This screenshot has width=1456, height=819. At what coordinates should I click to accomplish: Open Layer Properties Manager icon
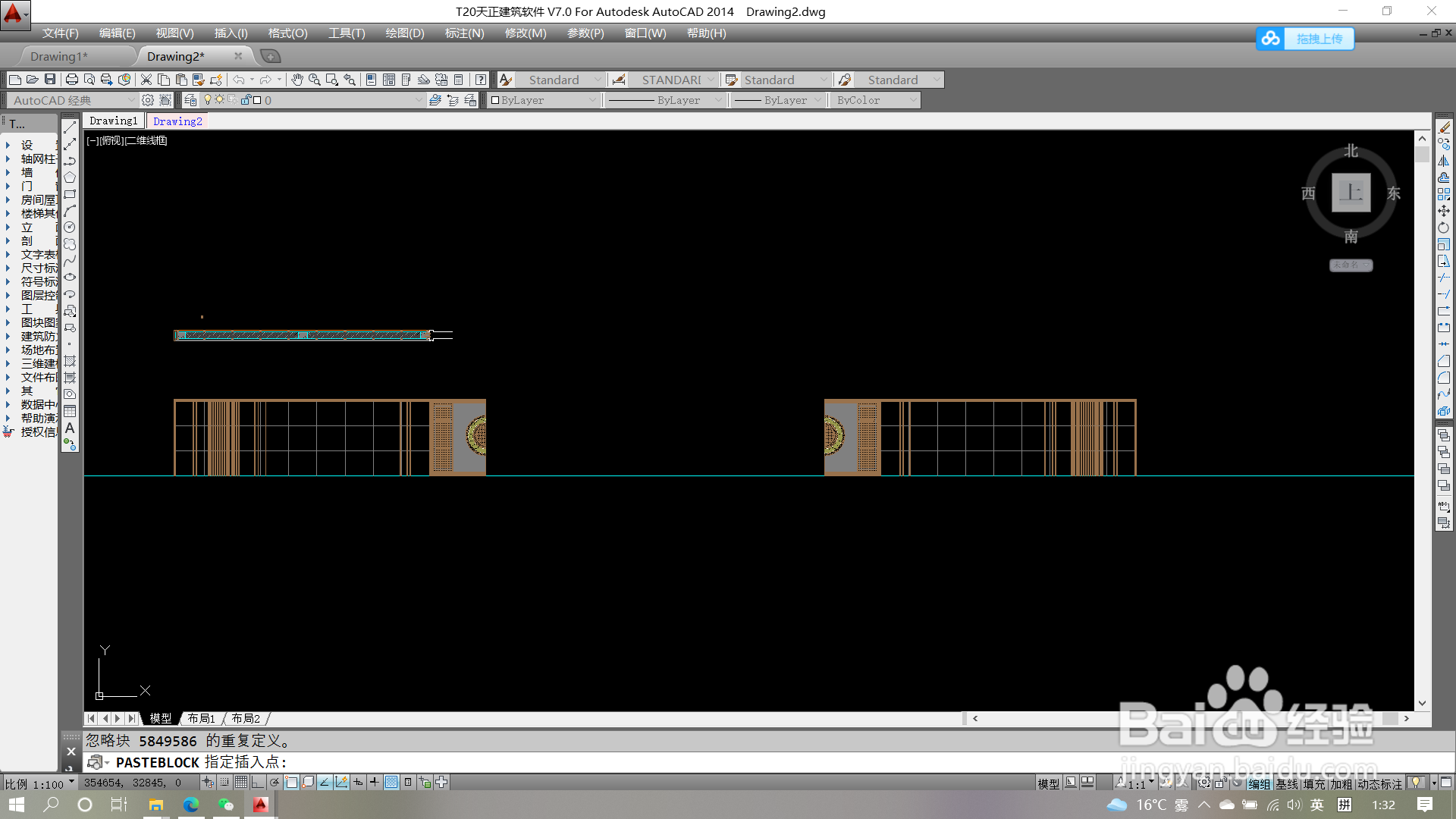[x=190, y=100]
